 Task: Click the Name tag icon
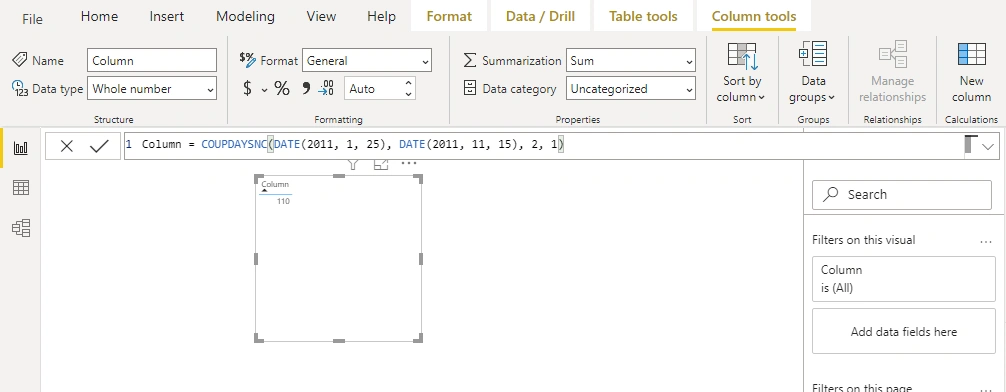tap(20, 60)
